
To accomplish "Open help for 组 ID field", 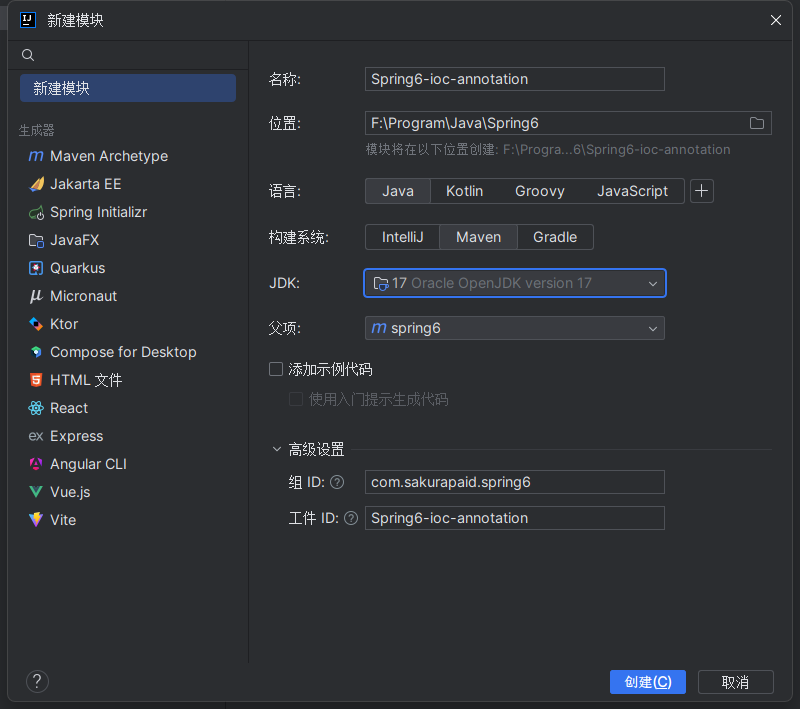I will point(337,482).
